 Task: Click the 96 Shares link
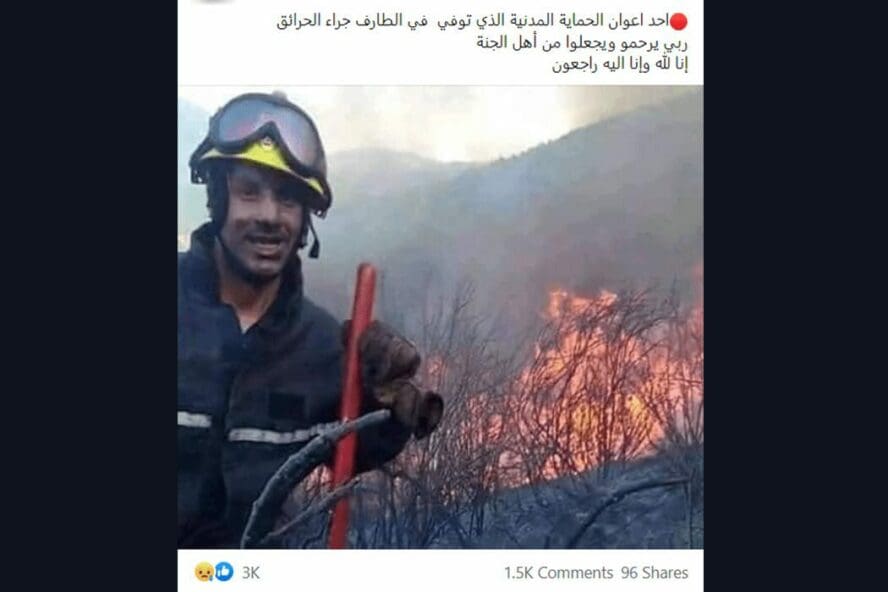click(x=654, y=573)
